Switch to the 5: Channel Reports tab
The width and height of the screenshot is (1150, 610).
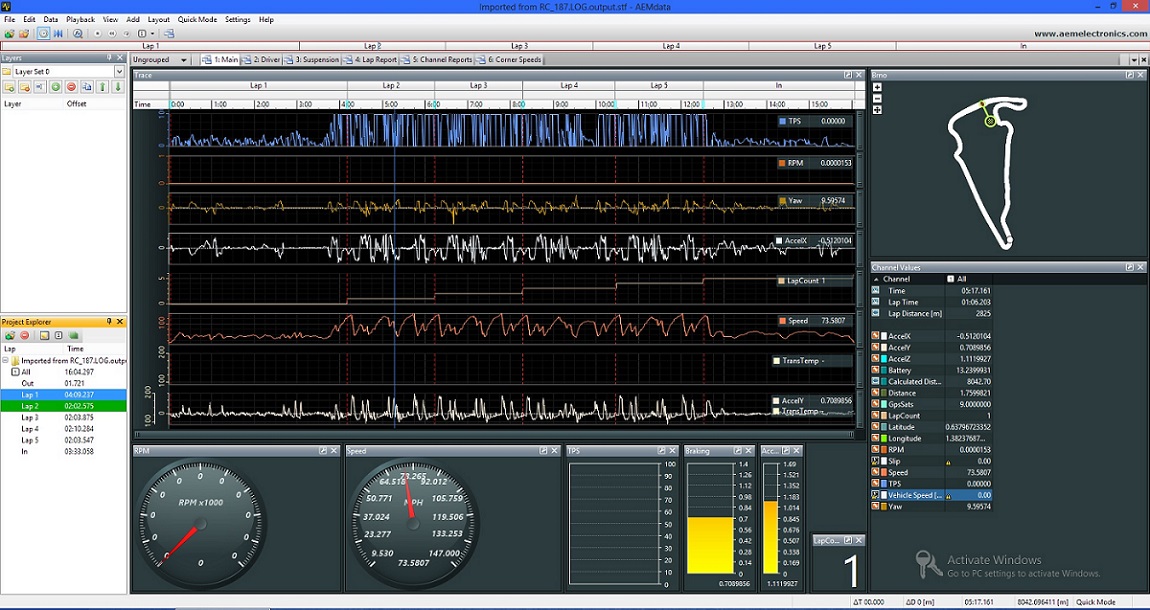point(436,59)
